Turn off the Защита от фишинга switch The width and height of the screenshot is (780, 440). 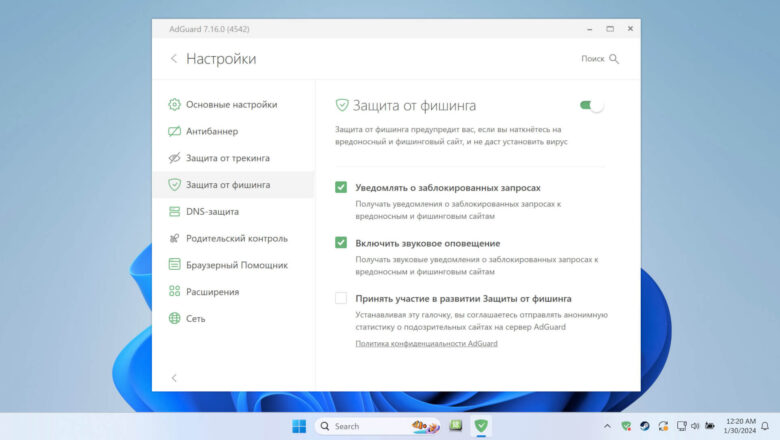(x=591, y=105)
